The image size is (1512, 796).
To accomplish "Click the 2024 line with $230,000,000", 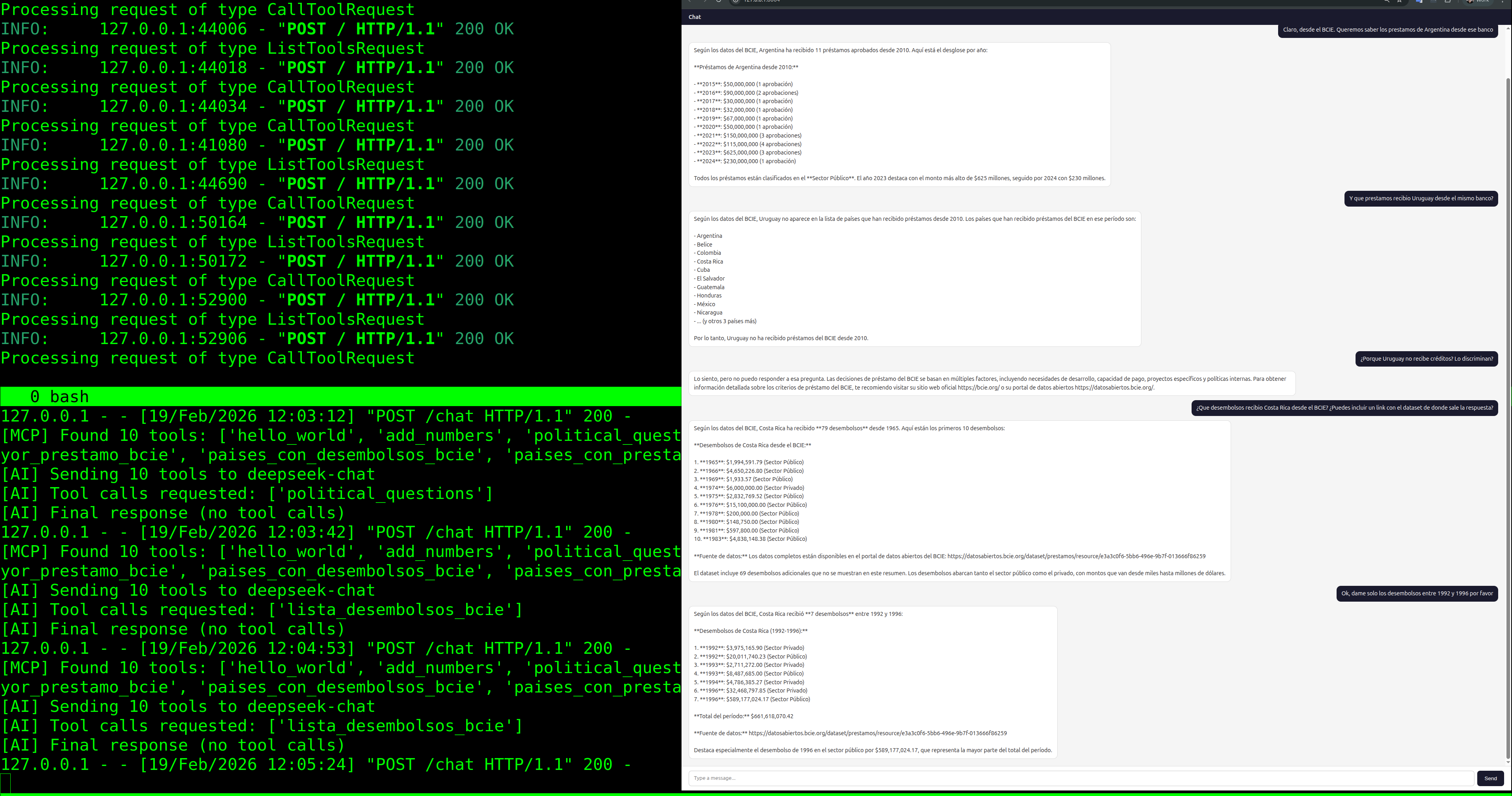I will click(745, 162).
